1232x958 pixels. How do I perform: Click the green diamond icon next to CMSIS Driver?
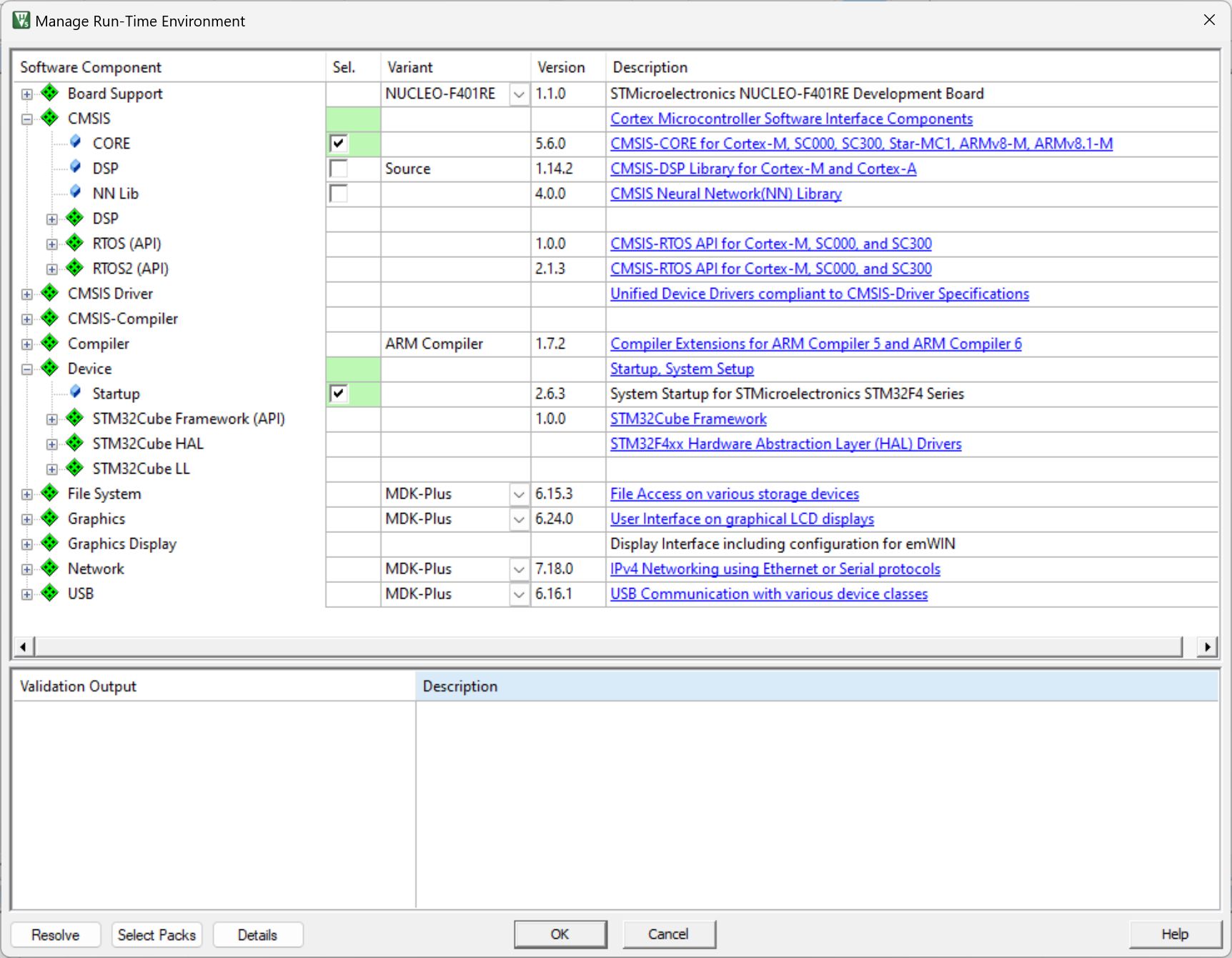pos(49,293)
